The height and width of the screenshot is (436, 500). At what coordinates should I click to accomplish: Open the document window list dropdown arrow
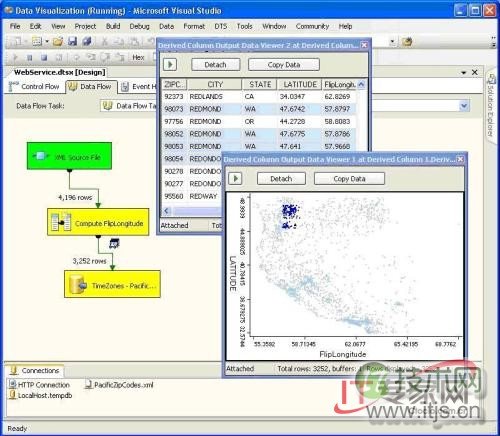click(463, 72)
